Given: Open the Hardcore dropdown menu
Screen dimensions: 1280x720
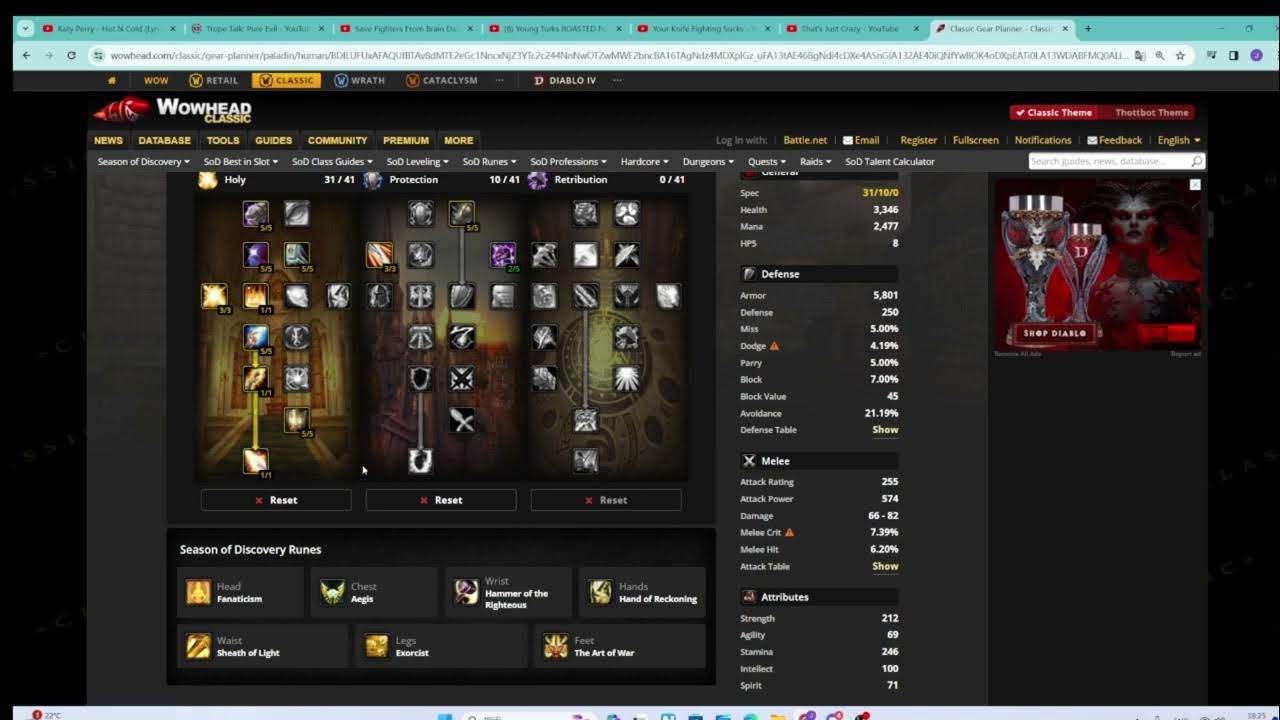Looking at the screenshot, I should coord(645,161).
